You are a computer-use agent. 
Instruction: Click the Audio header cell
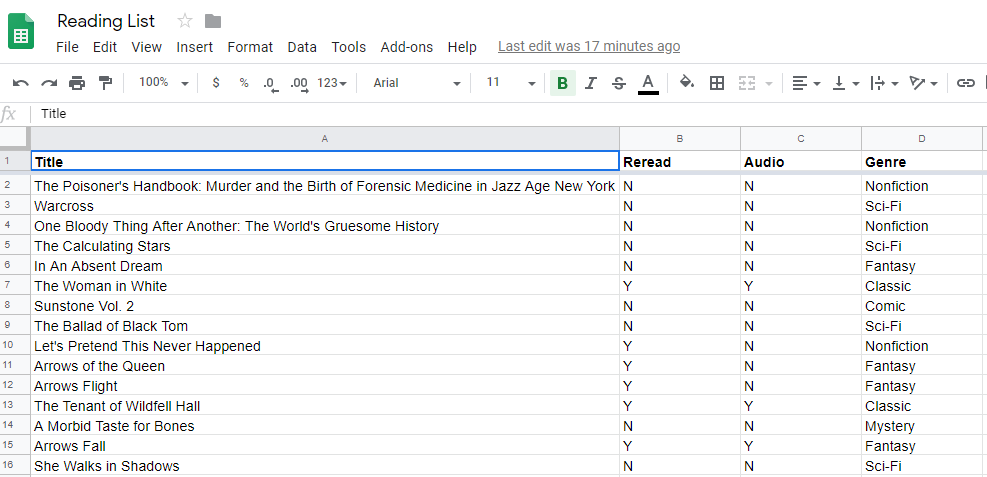801,162
